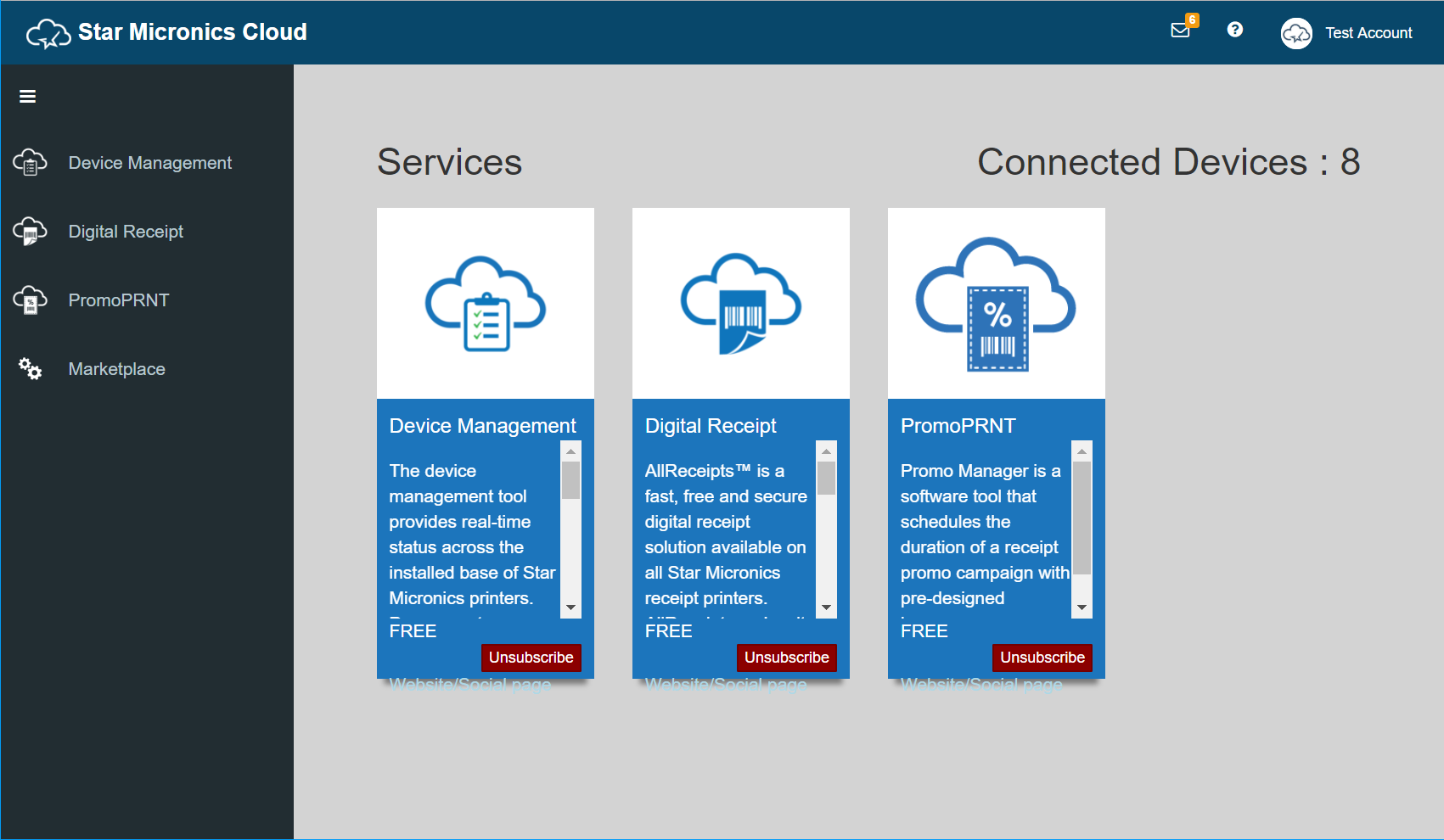The width and height of the screenshot is (1444, 840).
Task: Click the AllReceipts description text
Action: point(726,535)
